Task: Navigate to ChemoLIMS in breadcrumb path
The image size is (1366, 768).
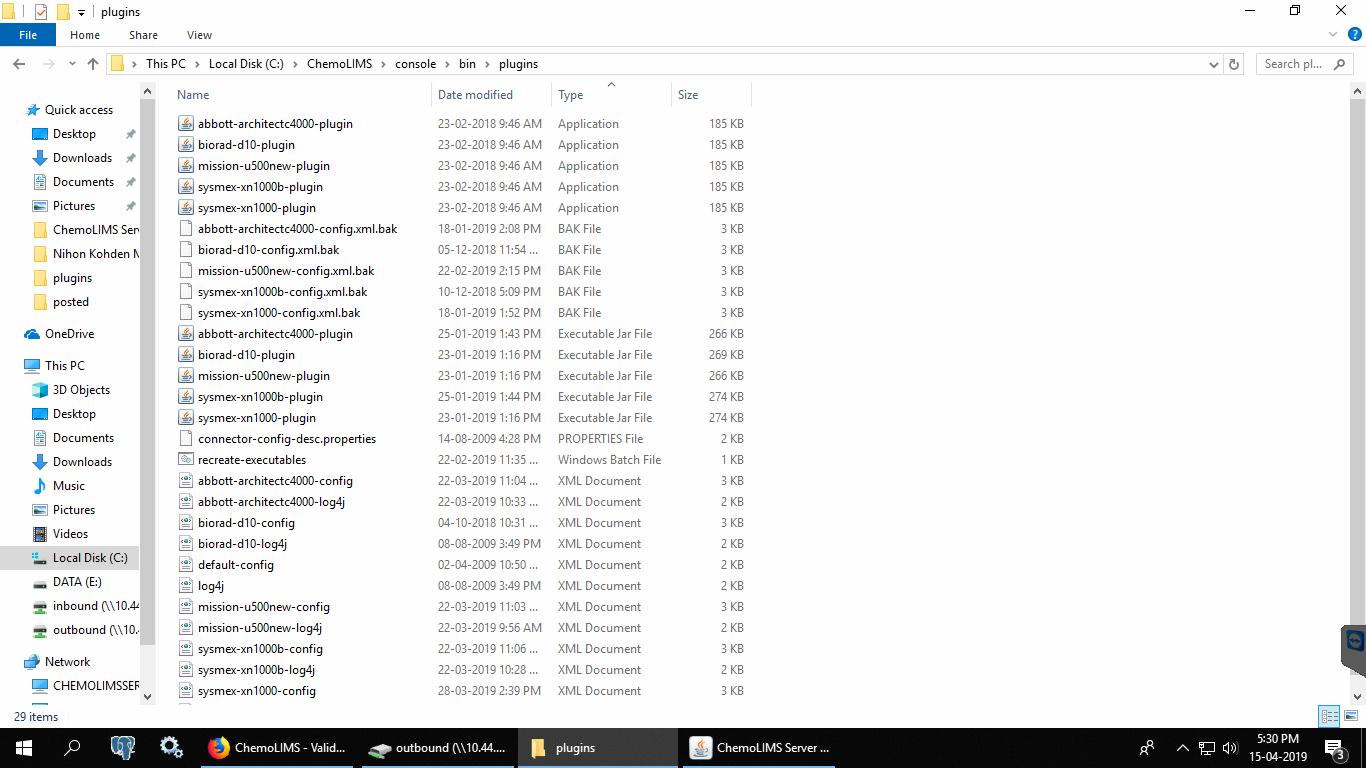Action: coord(339,64)
